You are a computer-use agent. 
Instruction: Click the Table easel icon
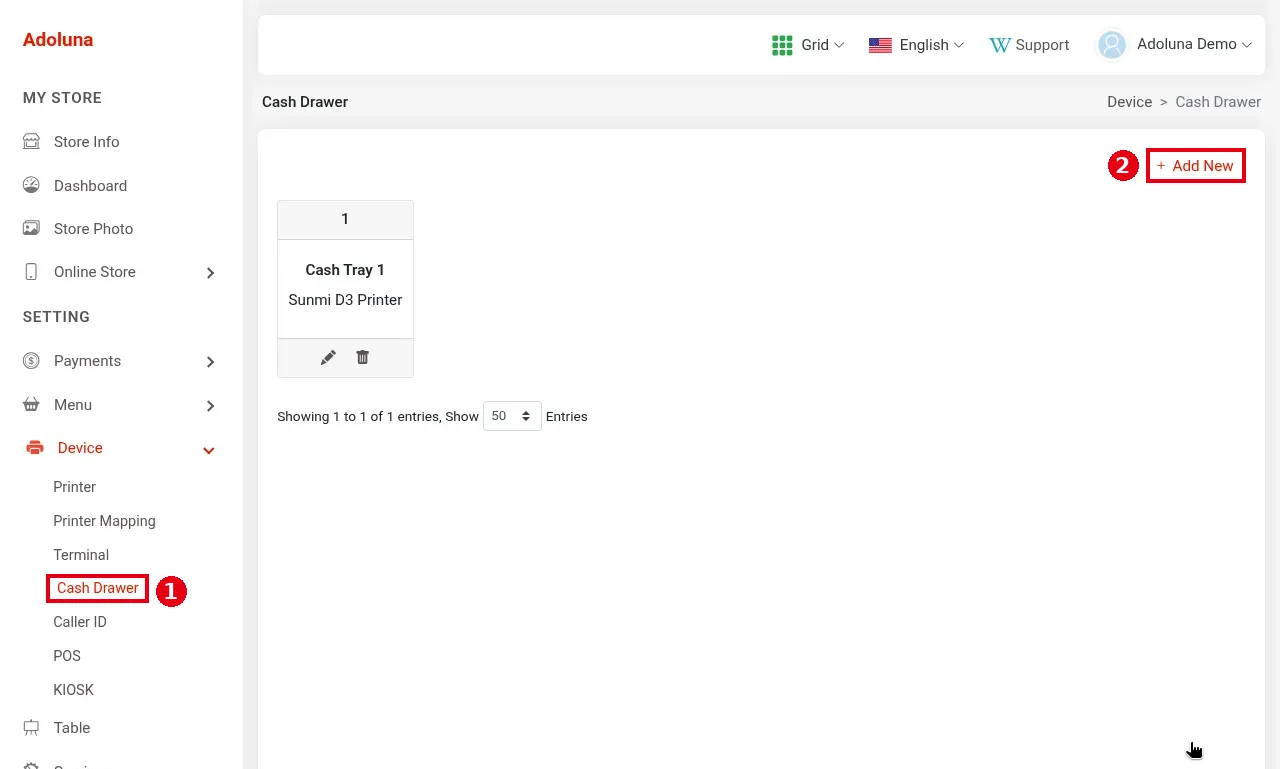click(31, 728)
